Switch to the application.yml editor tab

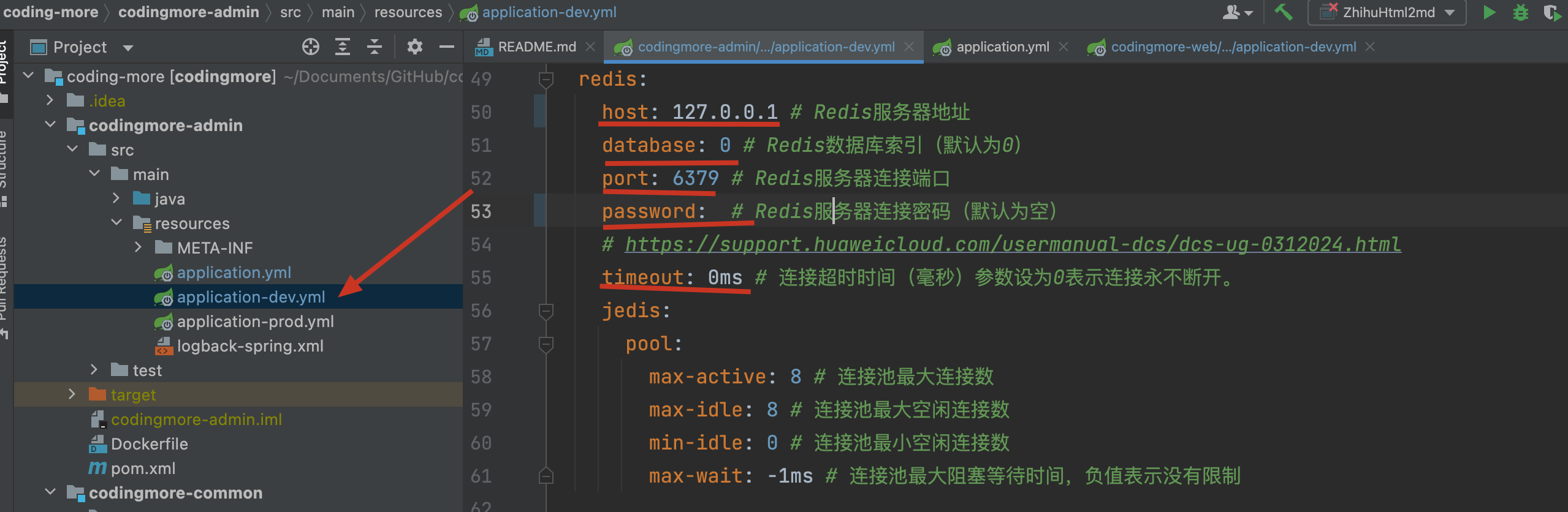(1002, 47)
